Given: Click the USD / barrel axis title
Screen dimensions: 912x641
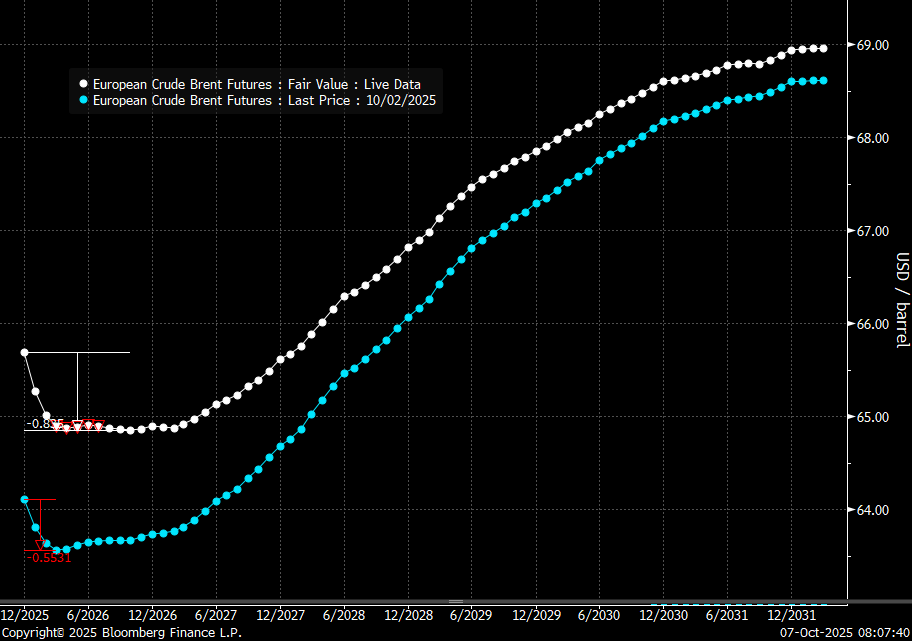Looking at the screenshot, I should [x=902, y=300].
